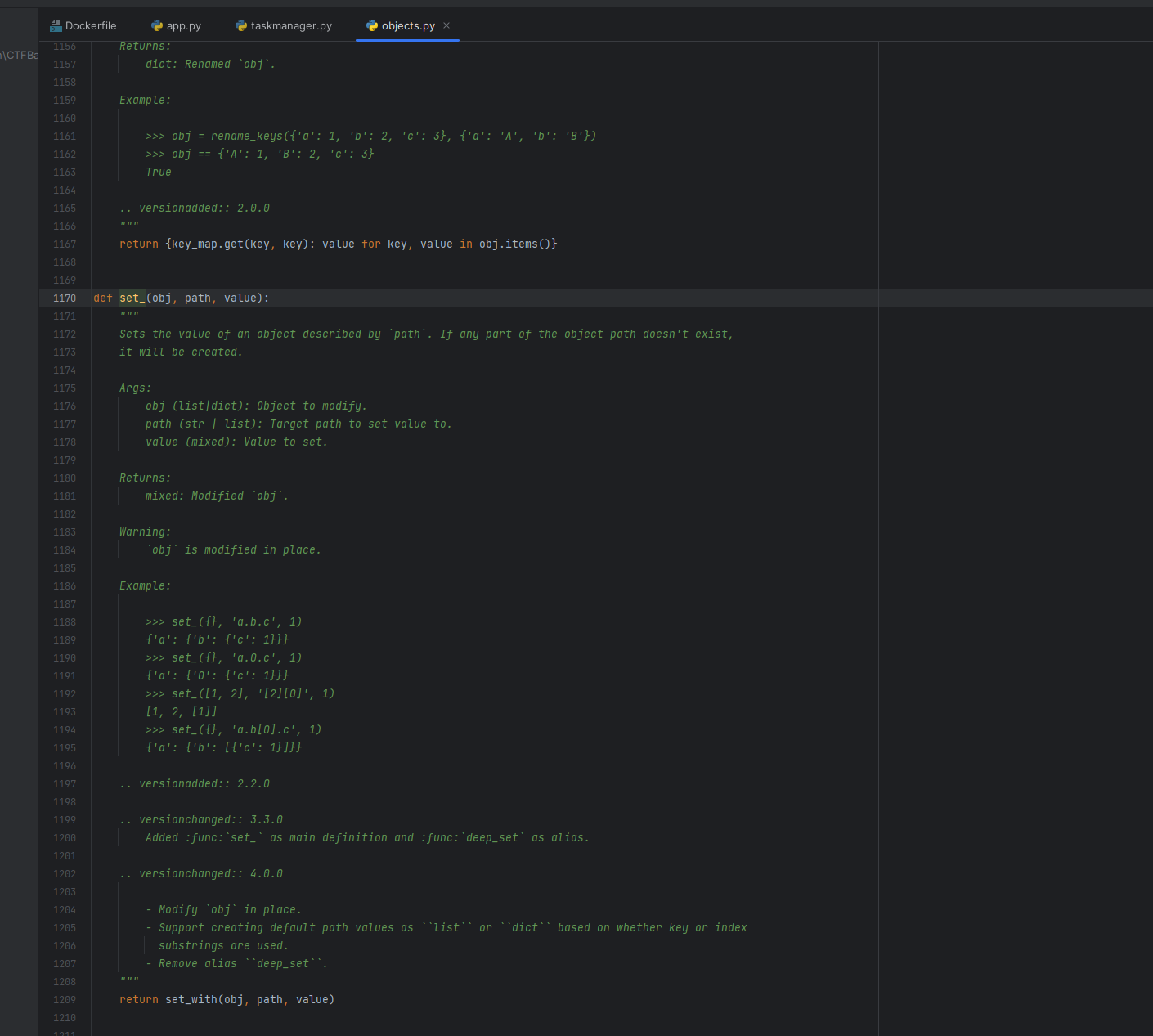Click the 'Args:' docstring heading
Viewport: 1153px width, 1036px height.
[x=135, y=388]
